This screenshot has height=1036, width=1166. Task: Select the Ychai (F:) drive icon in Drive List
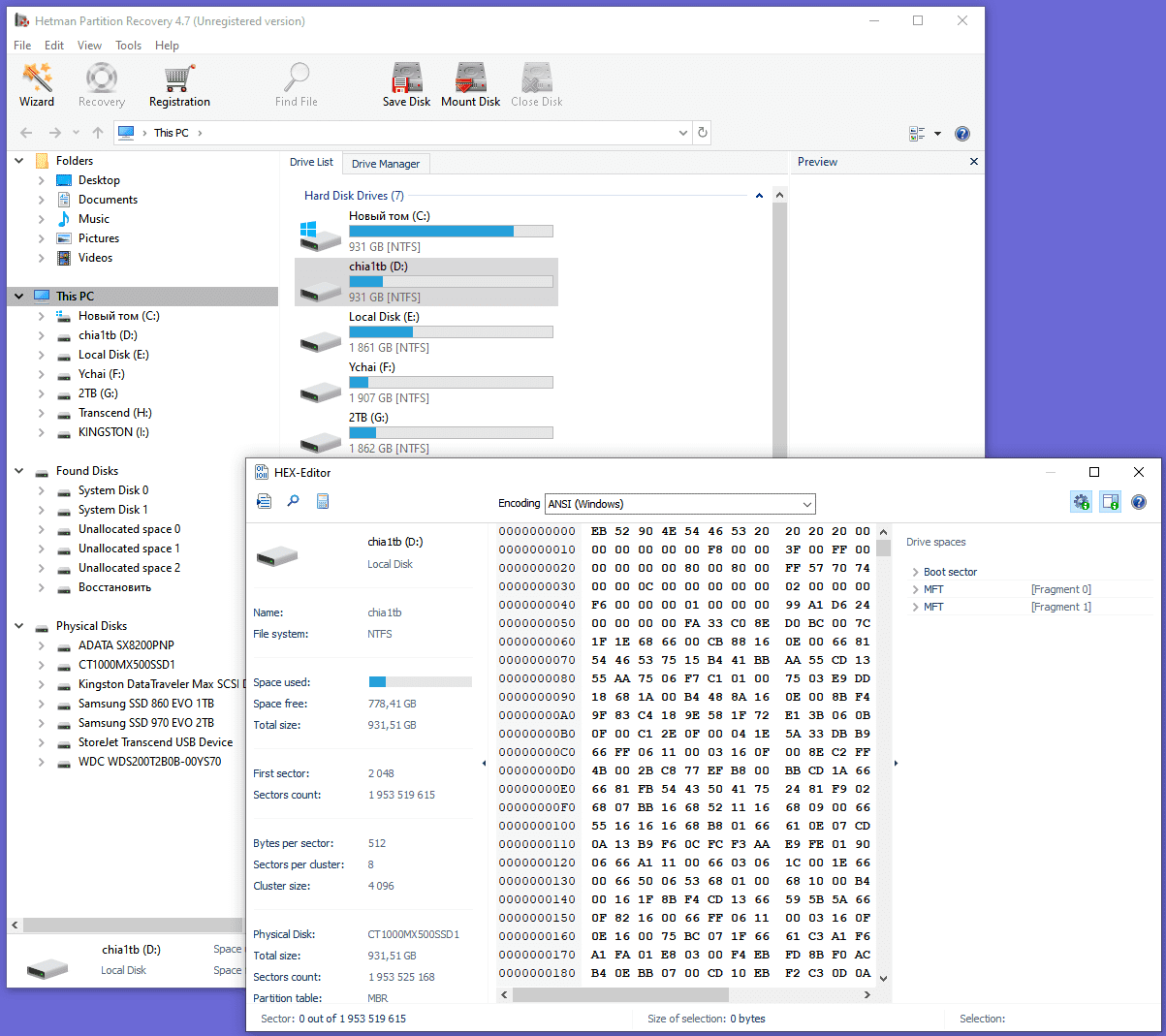coord(320,391)
